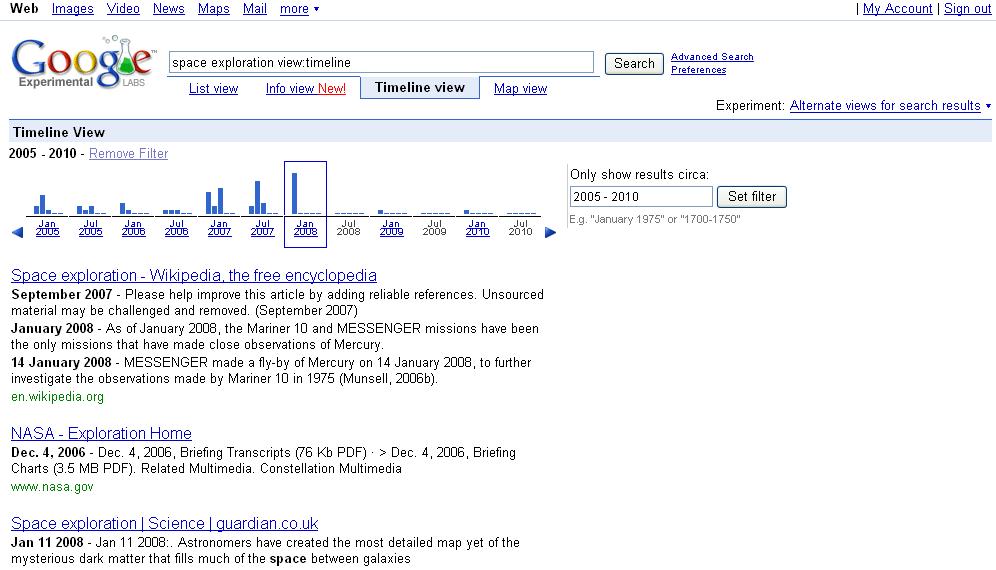Screen dimensions: 996x570
Task: Open Images search
Action: click(72, 9)
